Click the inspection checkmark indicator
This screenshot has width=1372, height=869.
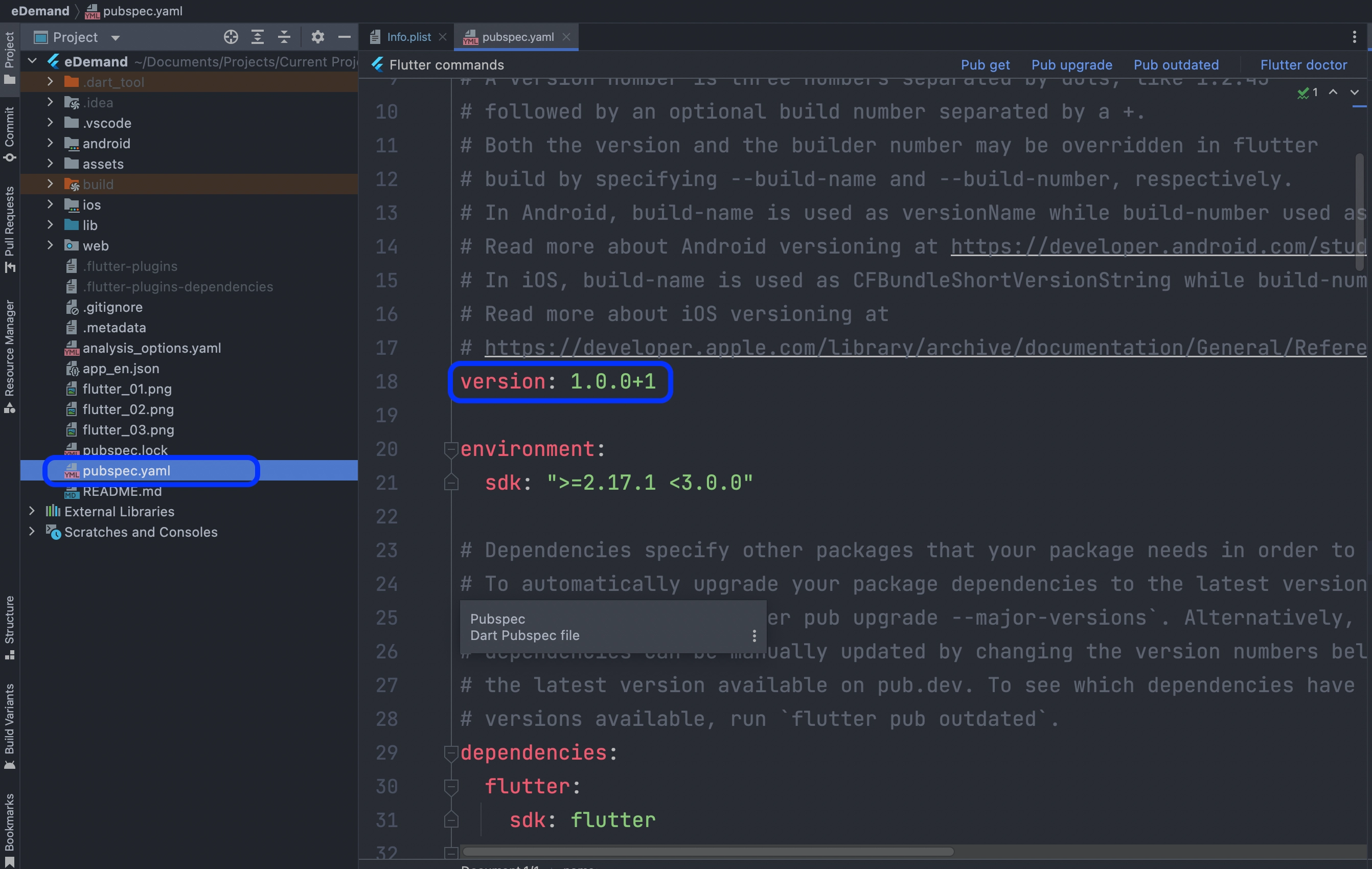coord(1307,93)
